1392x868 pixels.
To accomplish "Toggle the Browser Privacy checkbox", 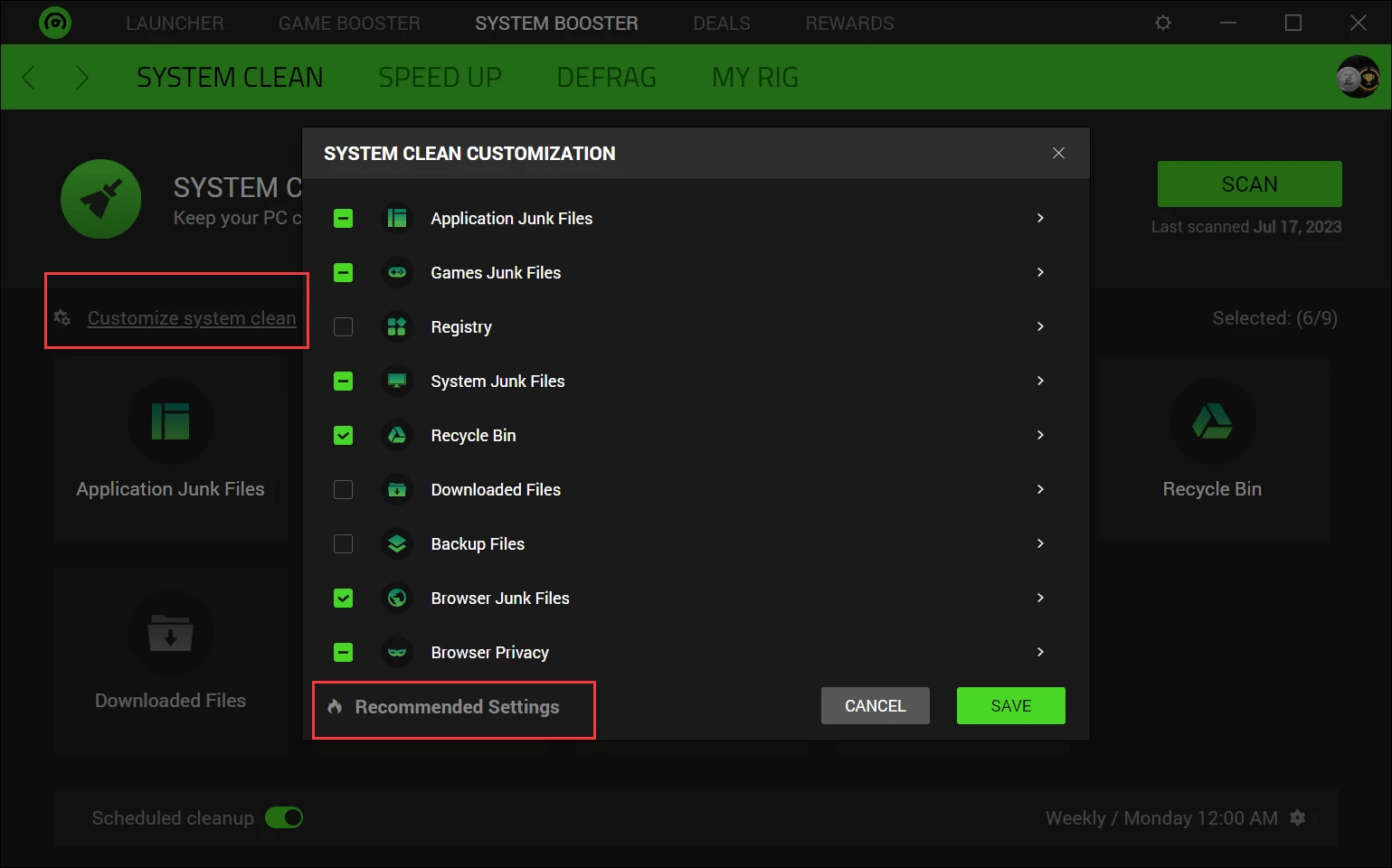I will [x=343, y=652].
